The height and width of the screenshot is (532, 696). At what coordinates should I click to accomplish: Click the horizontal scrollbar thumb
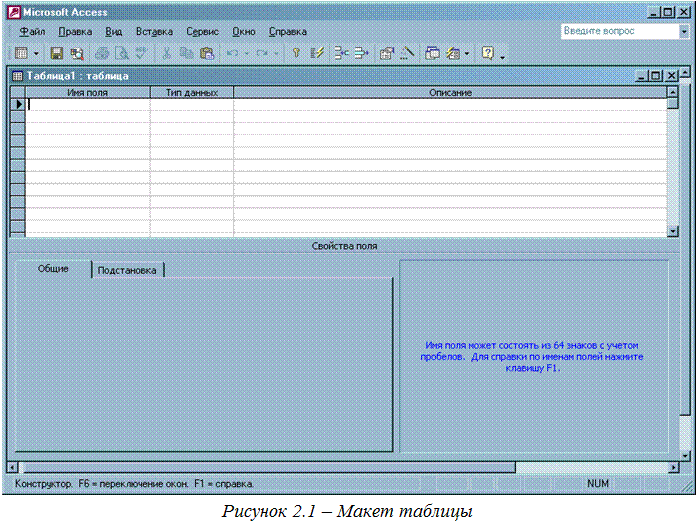click(267, 468)
